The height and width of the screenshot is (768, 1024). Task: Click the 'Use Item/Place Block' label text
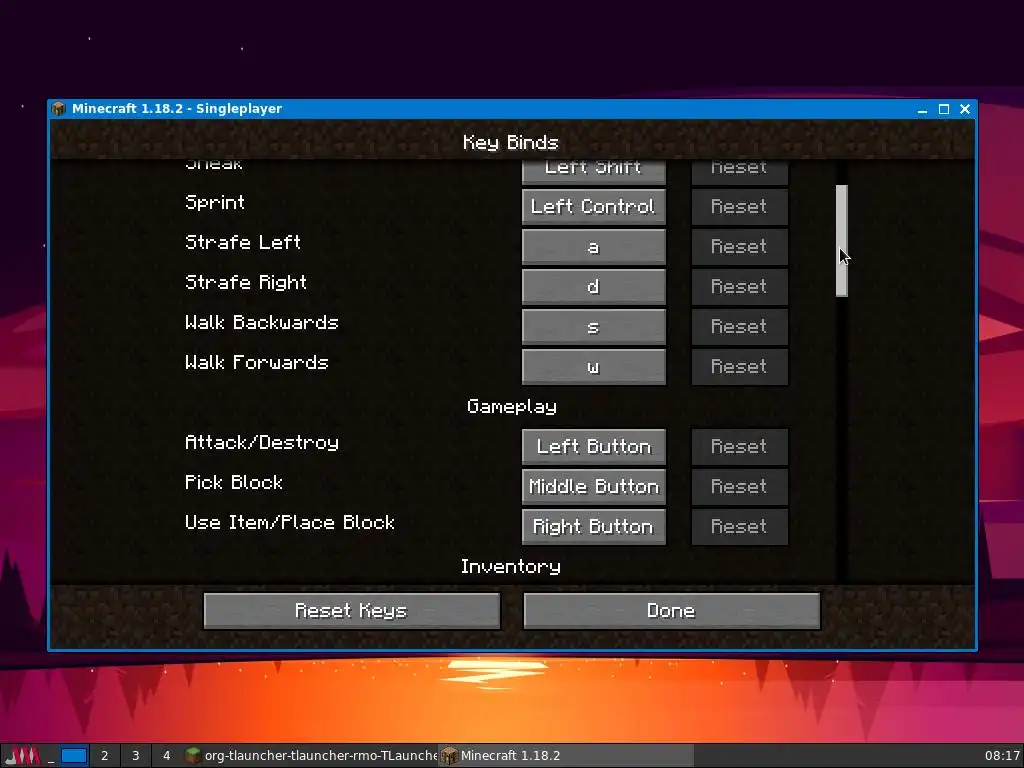pyautogui.click(x=290, y=522)
